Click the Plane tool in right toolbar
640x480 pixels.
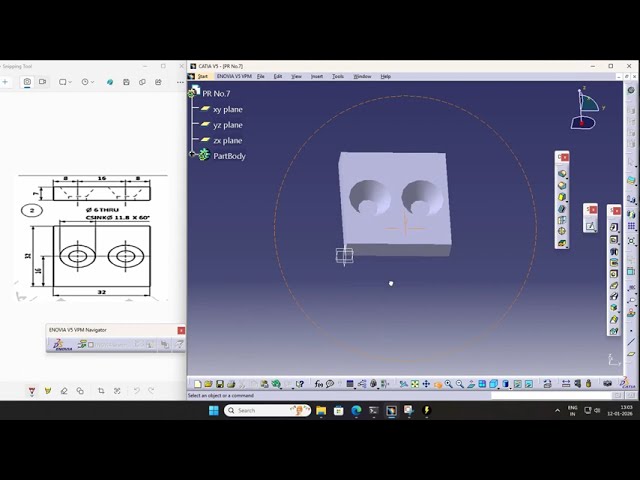coord(631,354)
